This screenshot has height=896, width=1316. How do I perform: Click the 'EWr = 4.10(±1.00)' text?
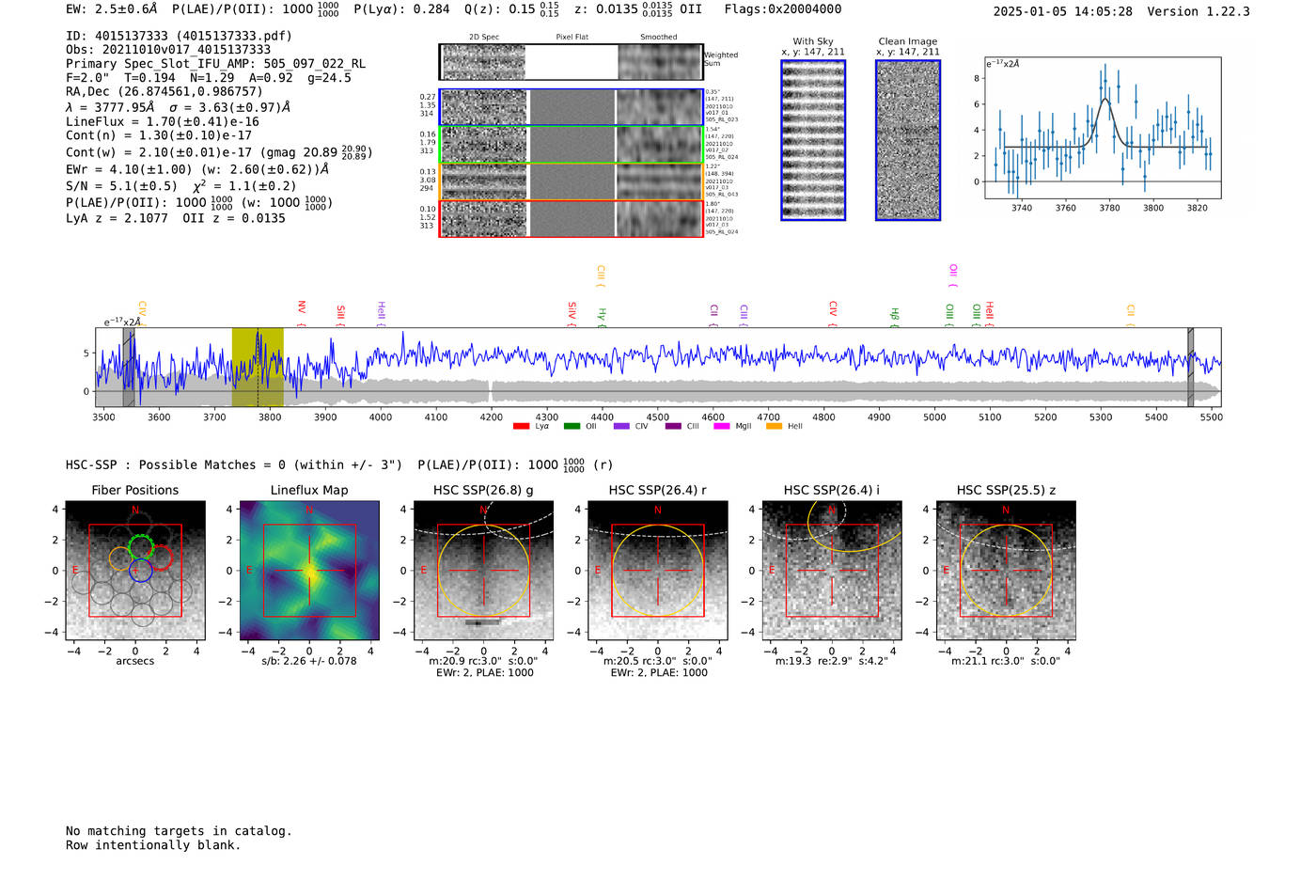(x=197, y=169)
